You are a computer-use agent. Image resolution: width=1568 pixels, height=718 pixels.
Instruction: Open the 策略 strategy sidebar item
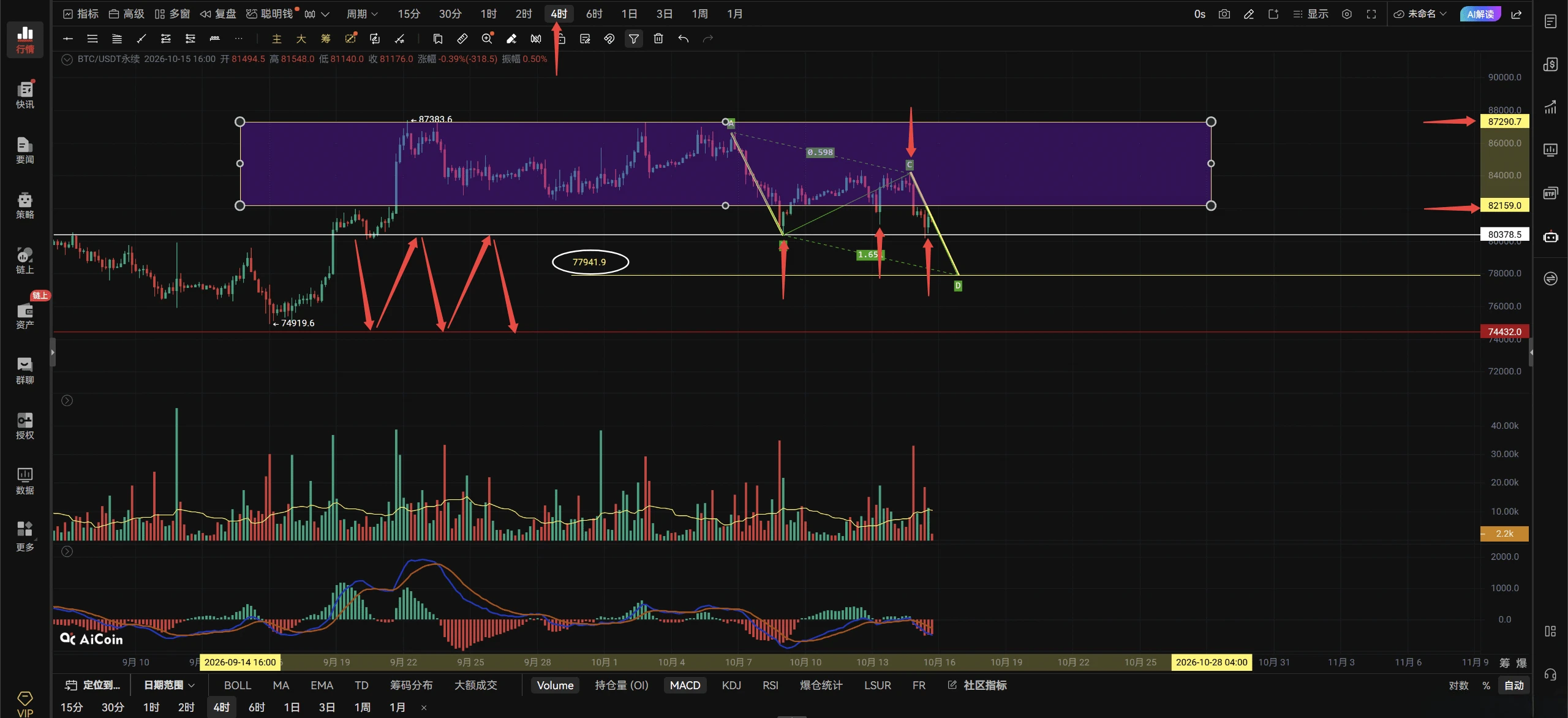tap(25, 205)
